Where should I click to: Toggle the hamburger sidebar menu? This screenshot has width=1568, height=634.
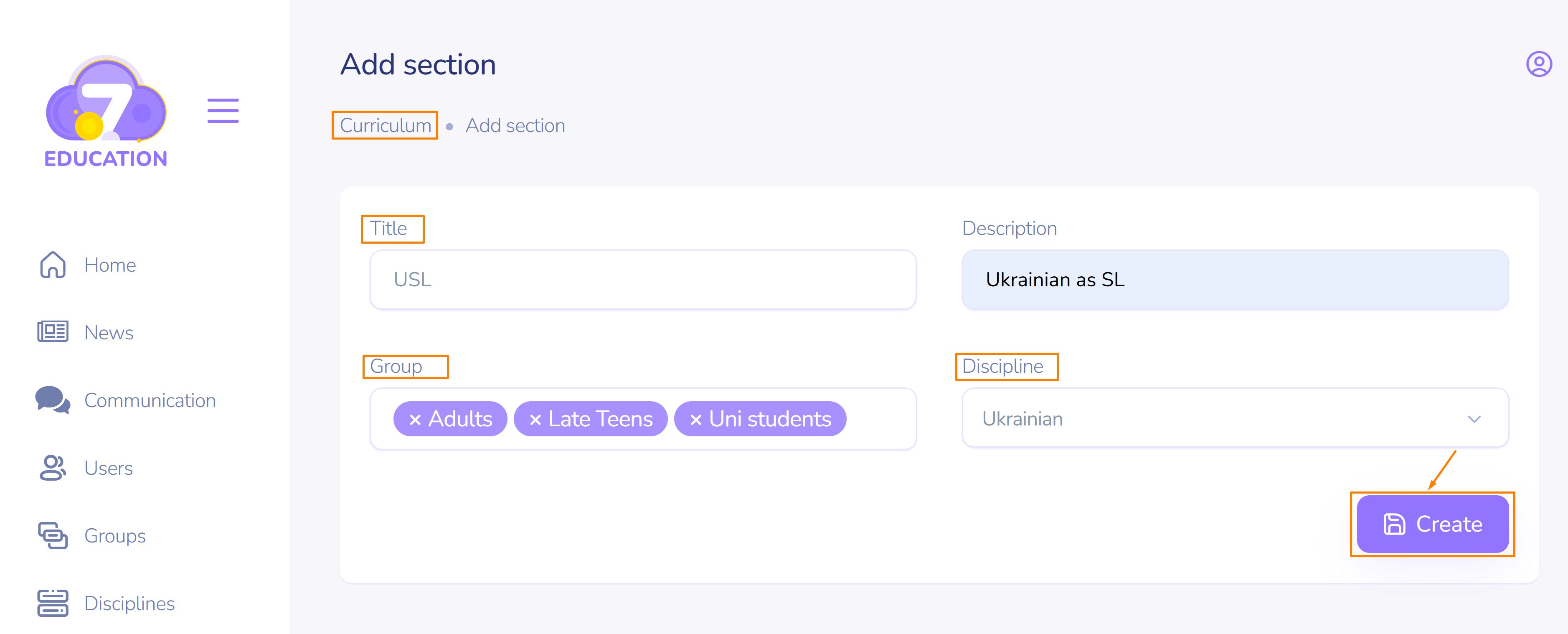pos(223,111)
